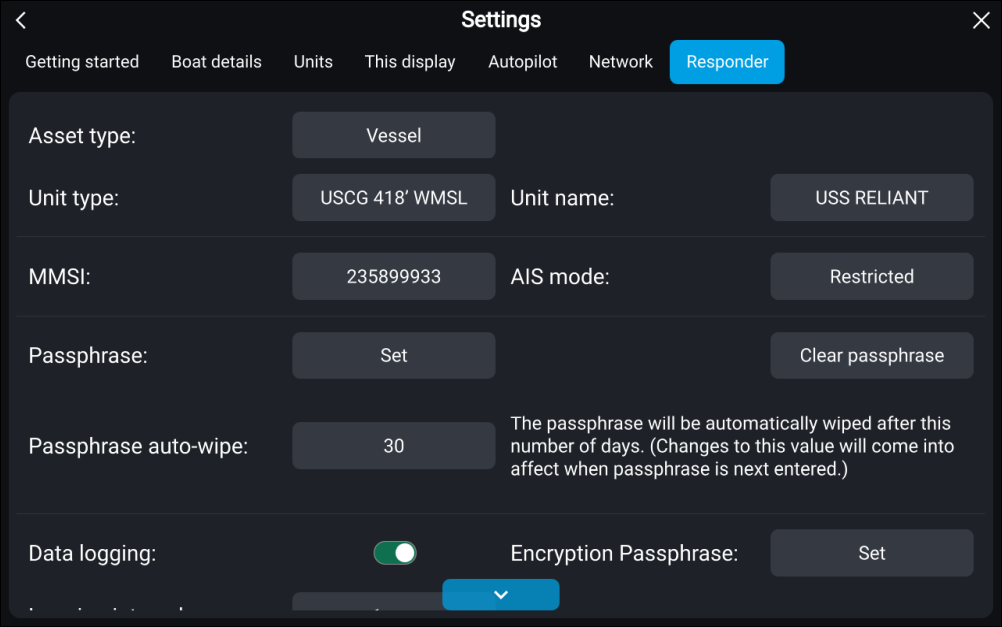Open the Autopilot tab
The height and width of the screenshot is (627, 1002).
(x=522, y=62)
